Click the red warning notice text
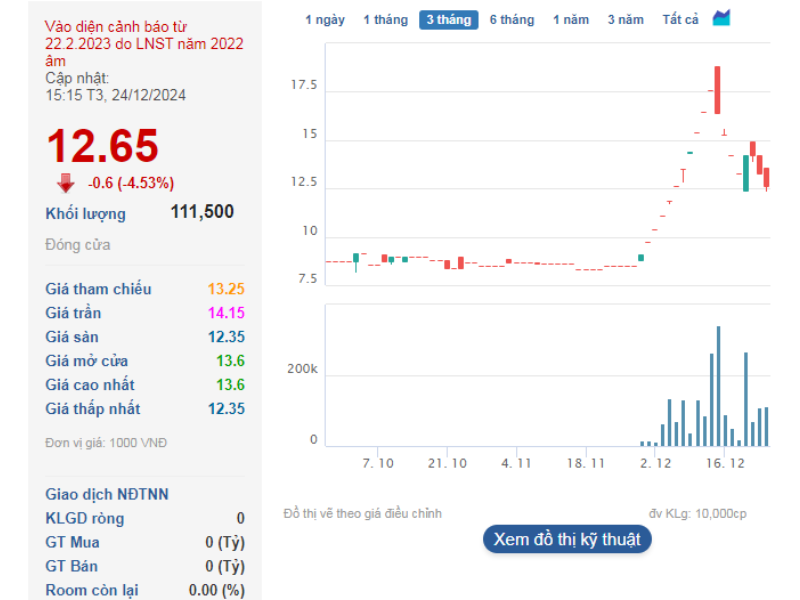Image resolution: width=800 pixels, height=600 pixels. coord(144,43)
